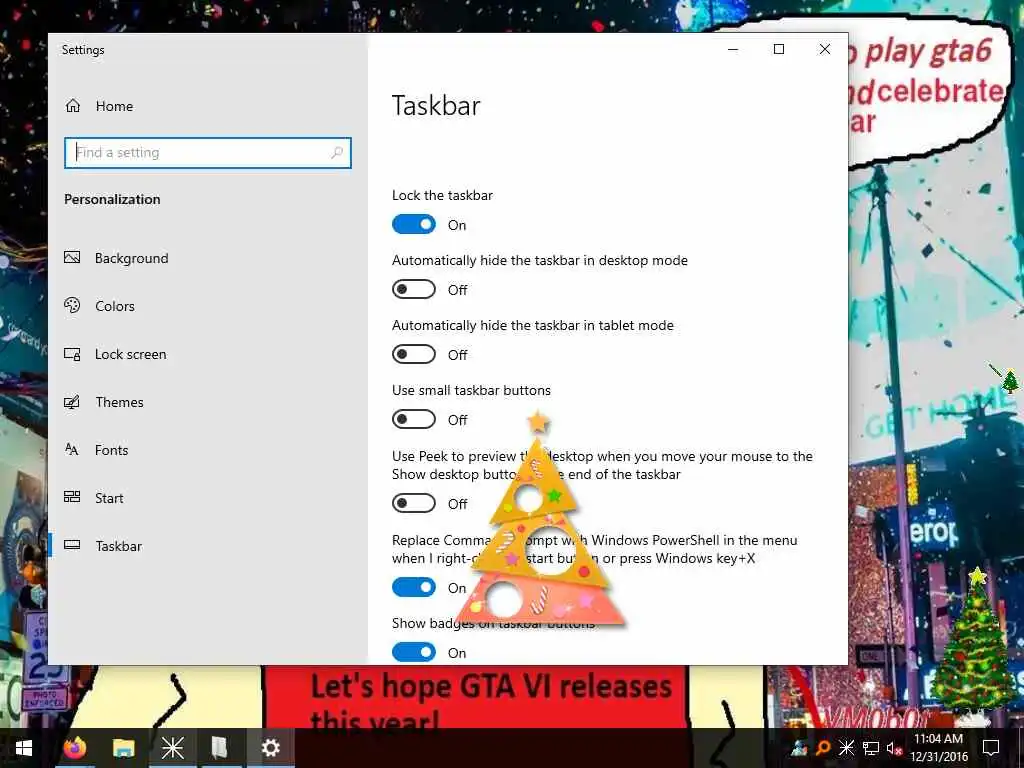Click the Lock screen icon in sidebar

tap(72, 354)
